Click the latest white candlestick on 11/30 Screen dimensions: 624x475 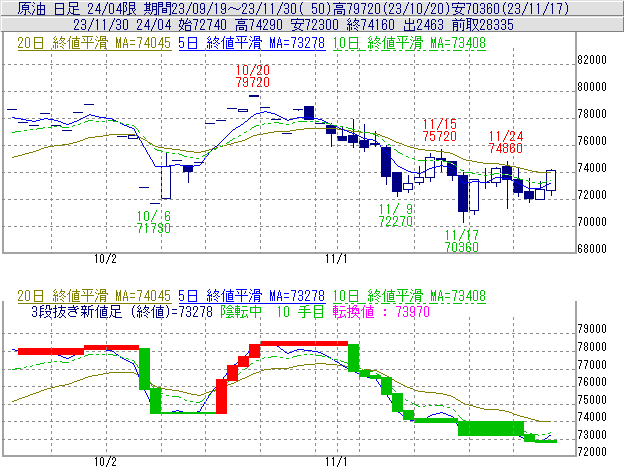click(551, 181)
